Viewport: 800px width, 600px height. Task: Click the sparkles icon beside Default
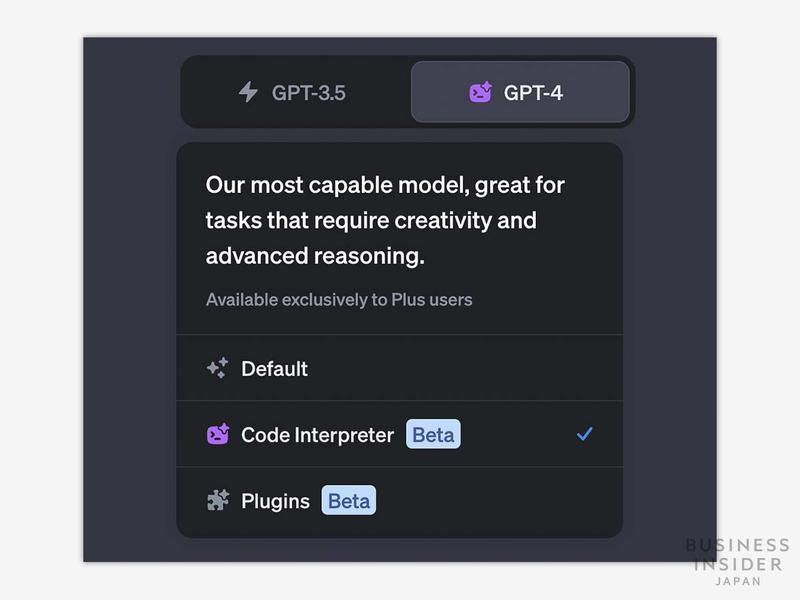point(217,368)
